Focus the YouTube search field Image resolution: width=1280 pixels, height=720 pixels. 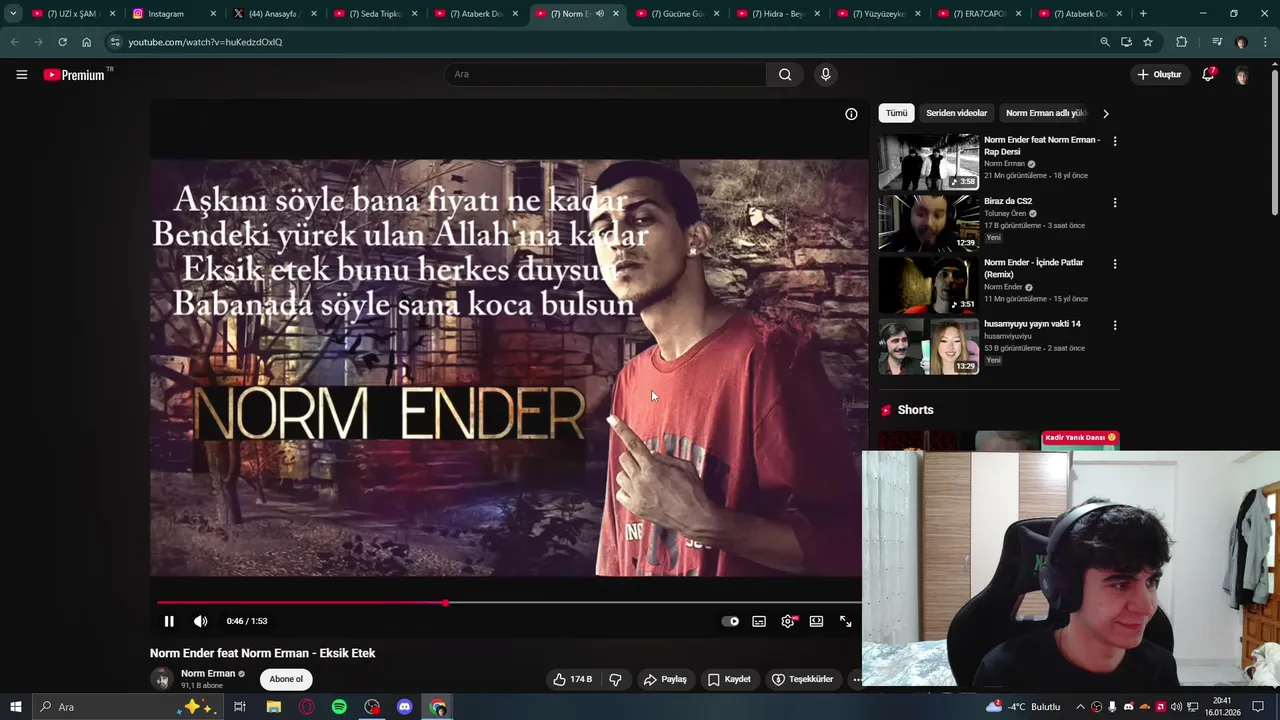(605, 74)
